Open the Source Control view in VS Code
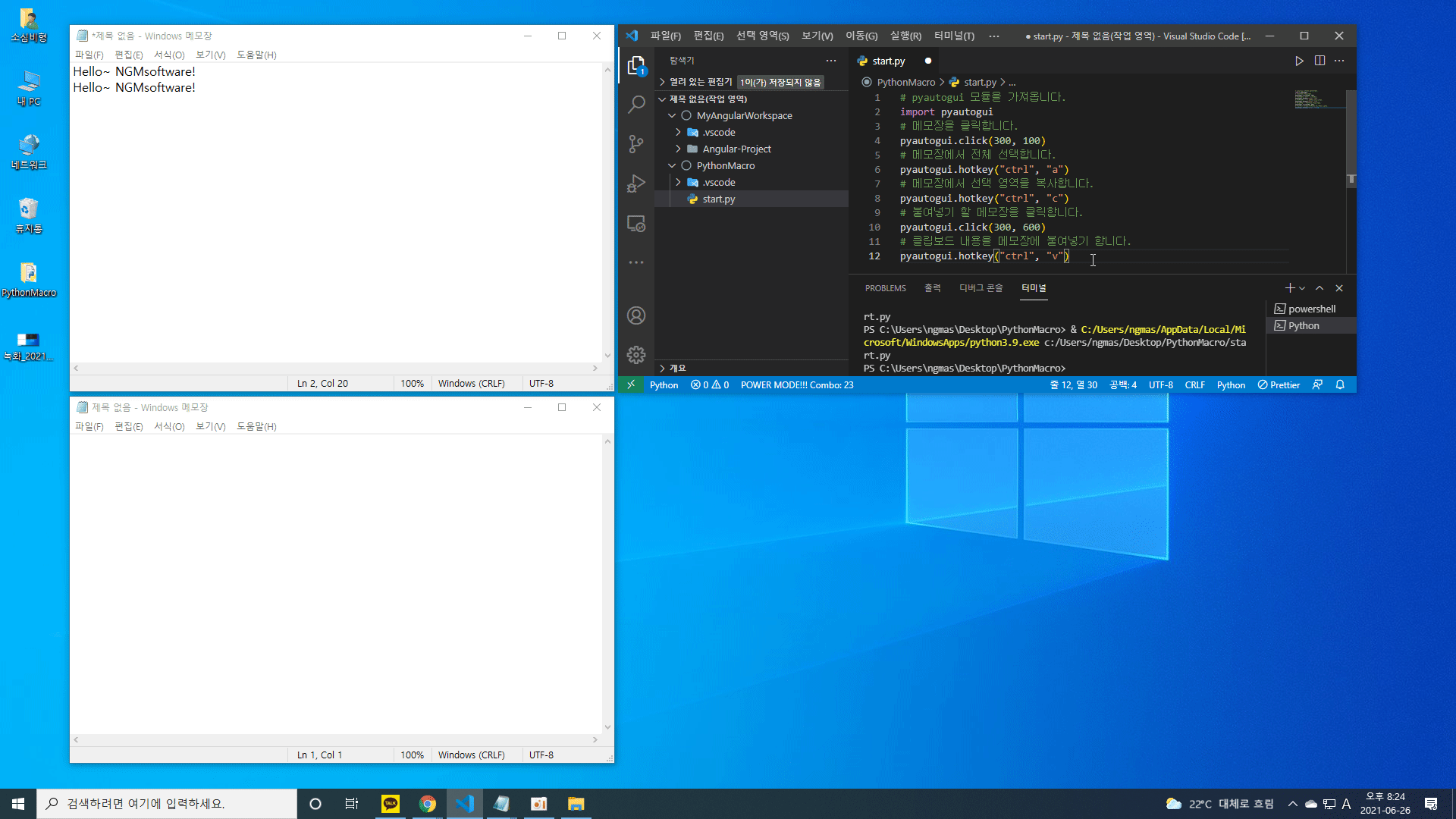 tap(636, 144)
